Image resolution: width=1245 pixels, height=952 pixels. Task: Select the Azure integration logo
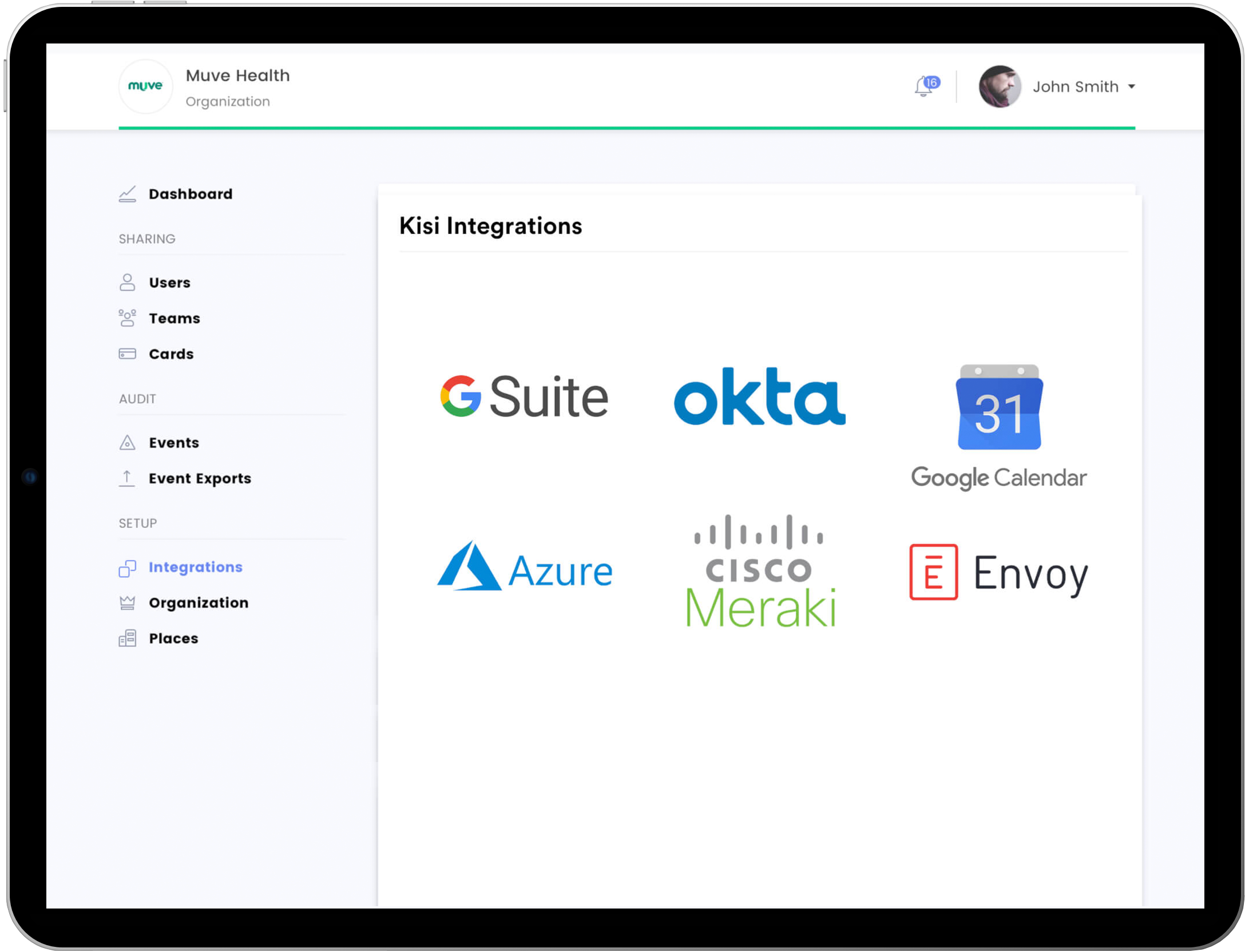[x=525, y=566]
